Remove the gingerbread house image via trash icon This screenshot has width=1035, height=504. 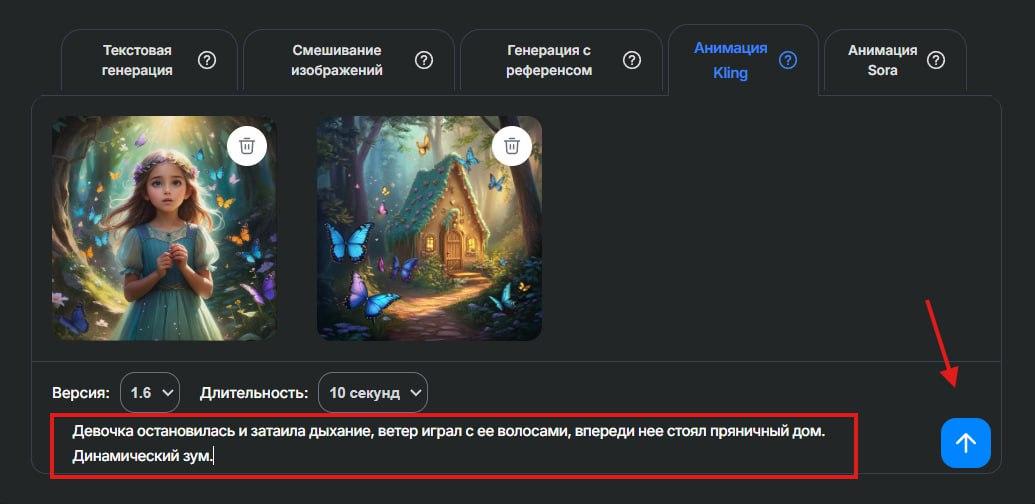512,145
